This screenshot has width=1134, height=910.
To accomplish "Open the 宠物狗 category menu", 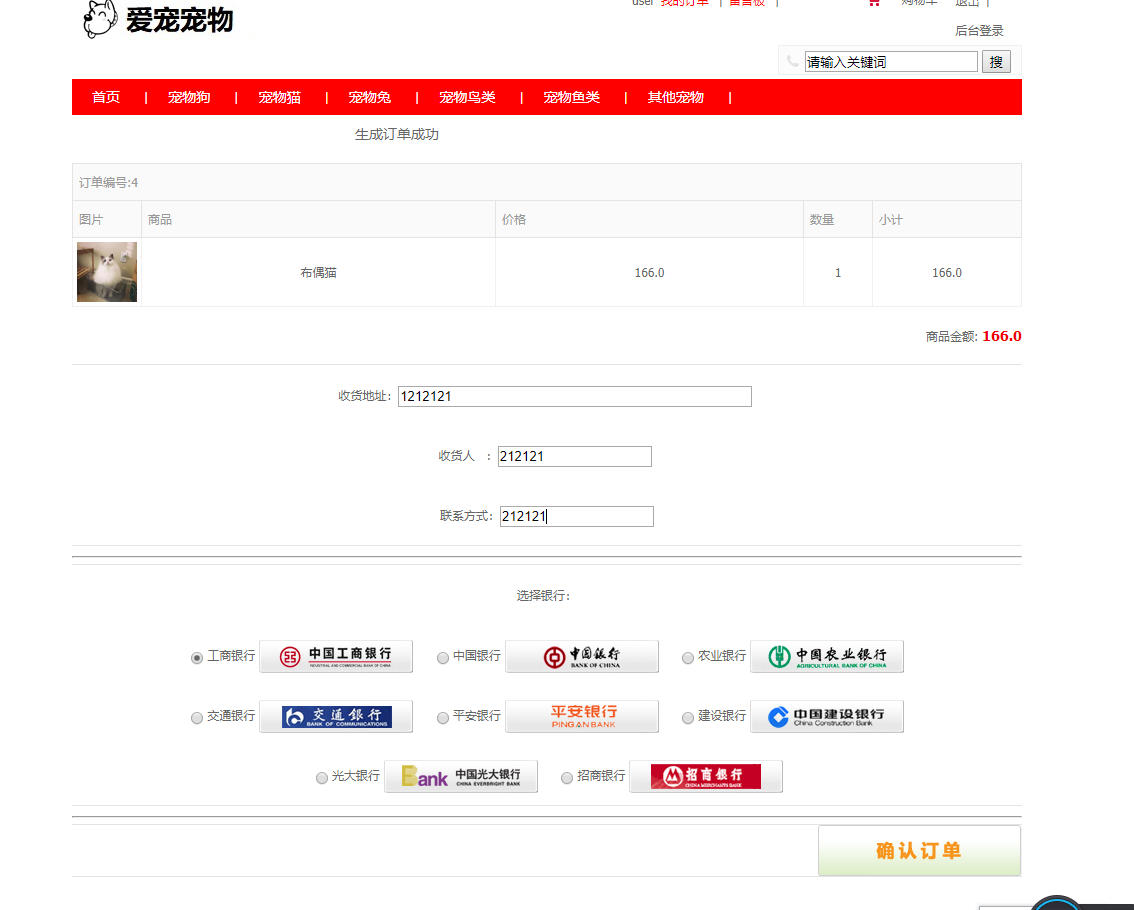I will pyautogui.click(x=188, y=97).
